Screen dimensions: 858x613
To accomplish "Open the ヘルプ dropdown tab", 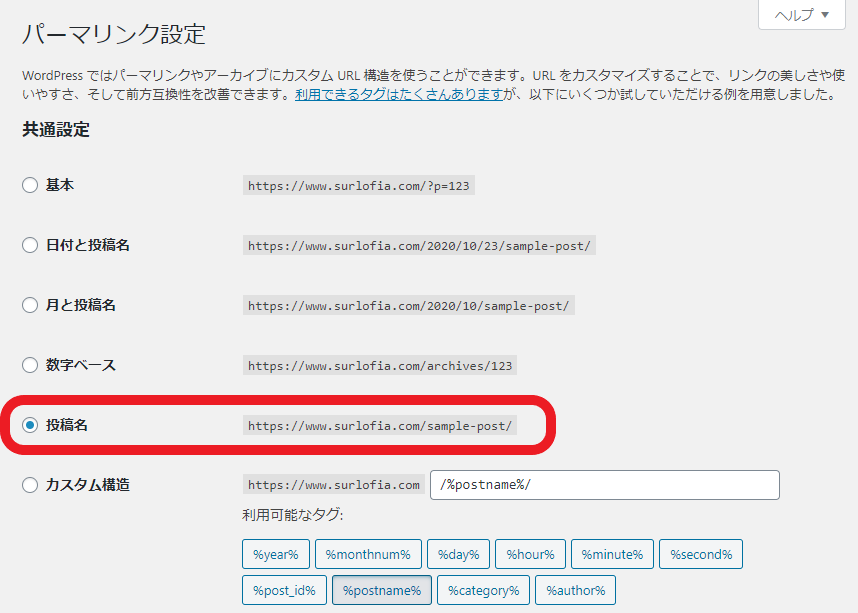I will (801, 15).
